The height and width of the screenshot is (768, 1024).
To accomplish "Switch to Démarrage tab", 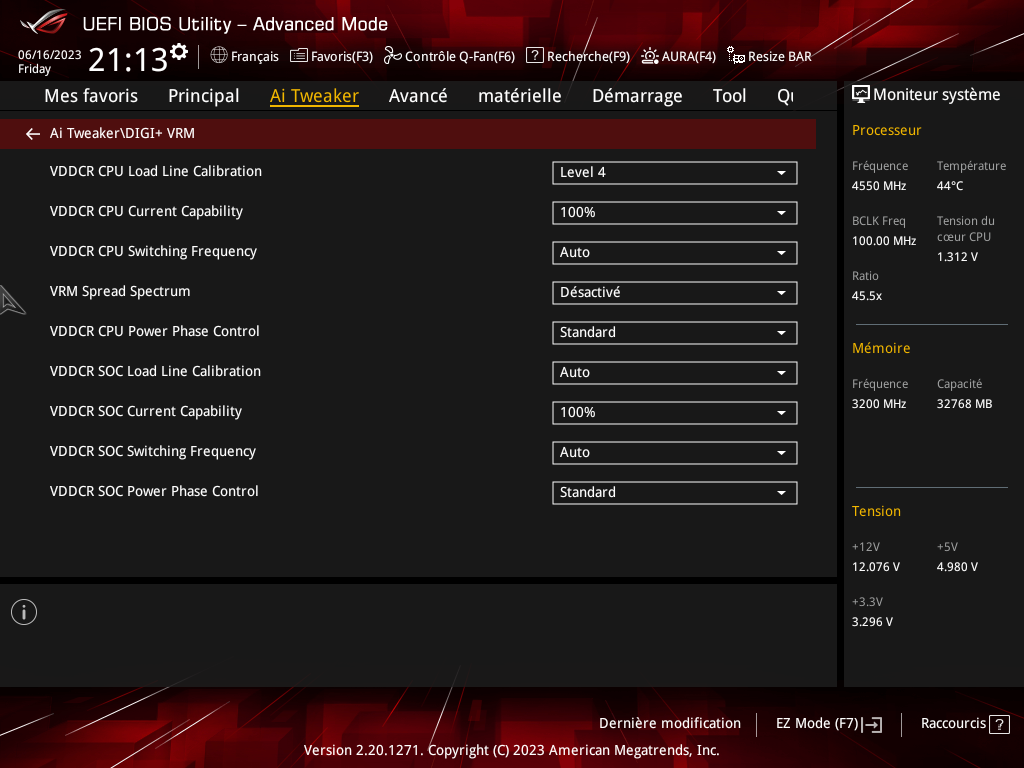I will pyautogui.click(x=637, y=96).
